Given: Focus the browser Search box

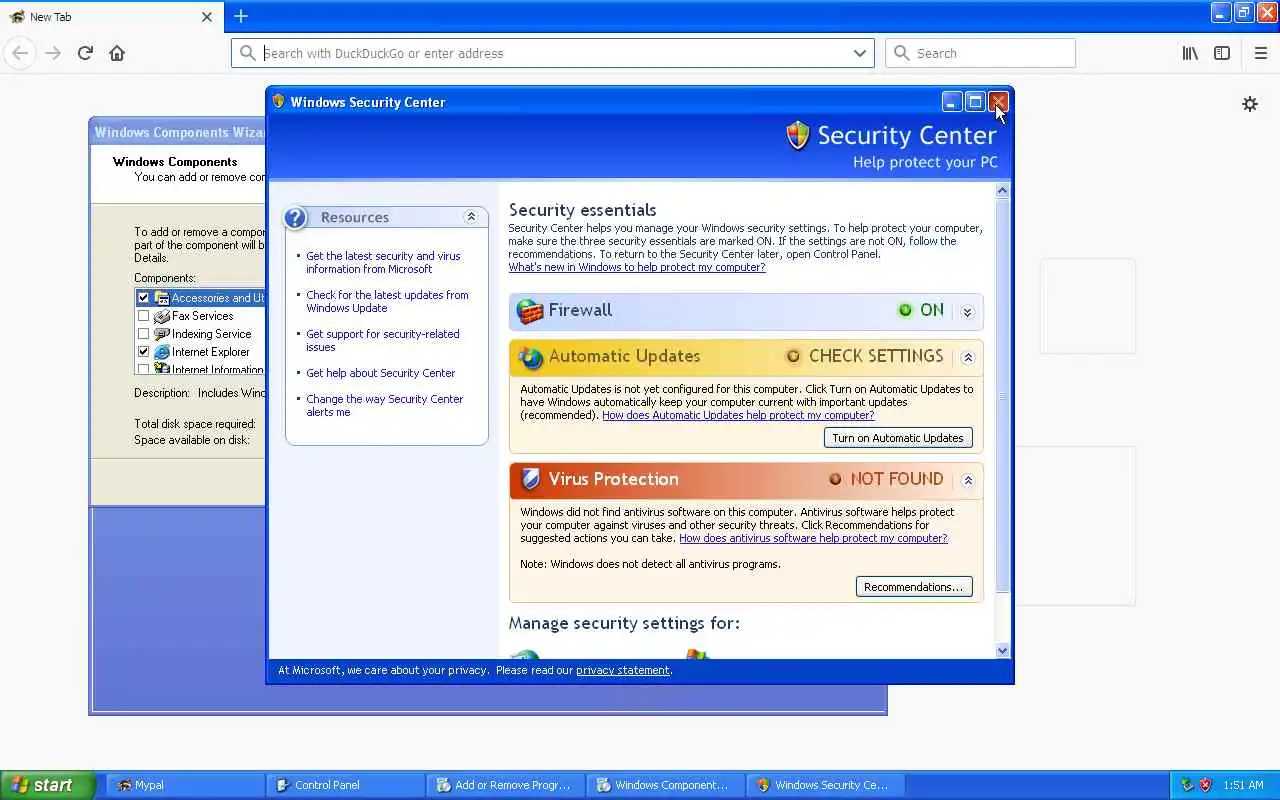Looking at the screenshot, I should 980,53.
